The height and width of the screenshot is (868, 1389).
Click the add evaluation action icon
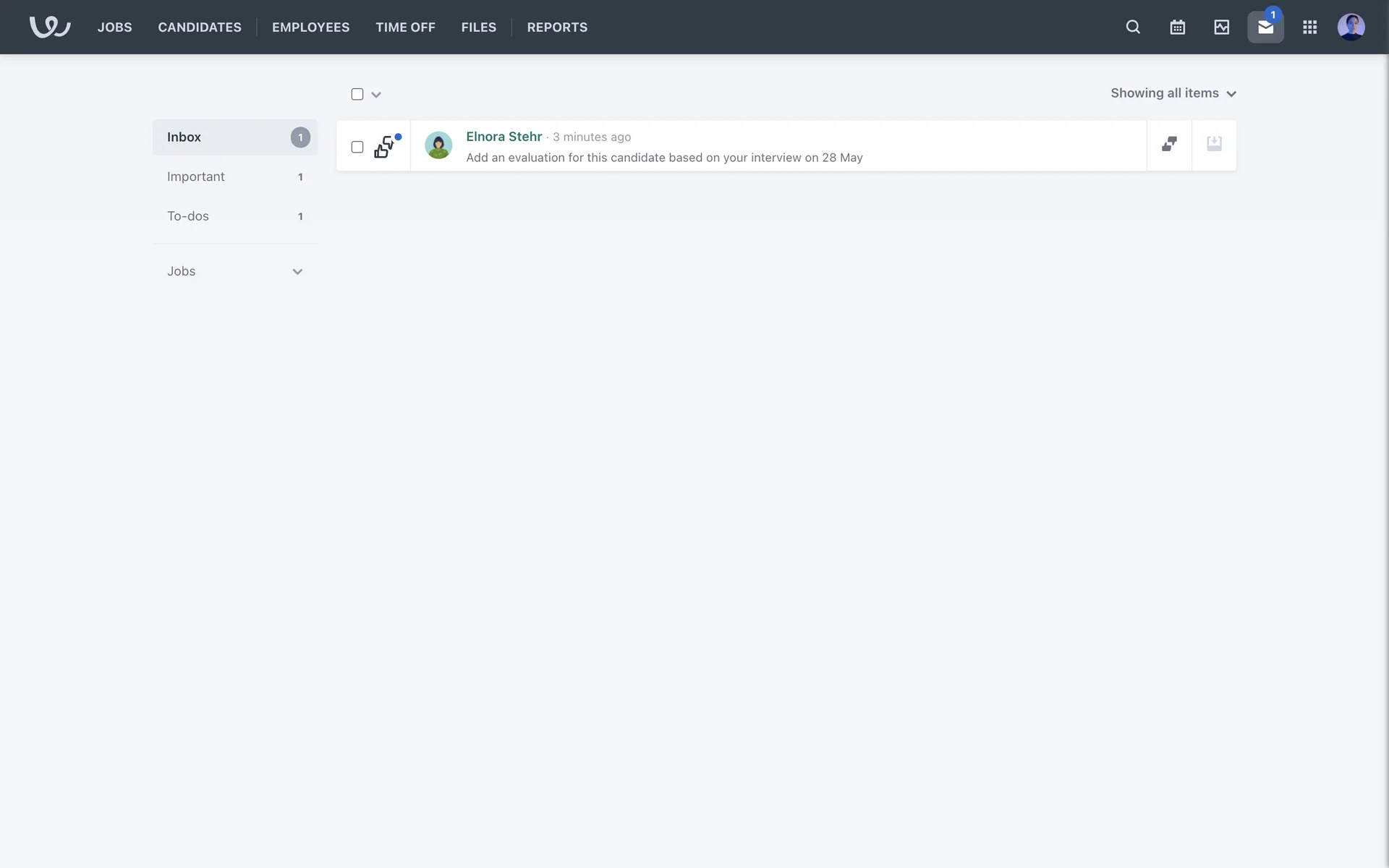(1169, 145)
